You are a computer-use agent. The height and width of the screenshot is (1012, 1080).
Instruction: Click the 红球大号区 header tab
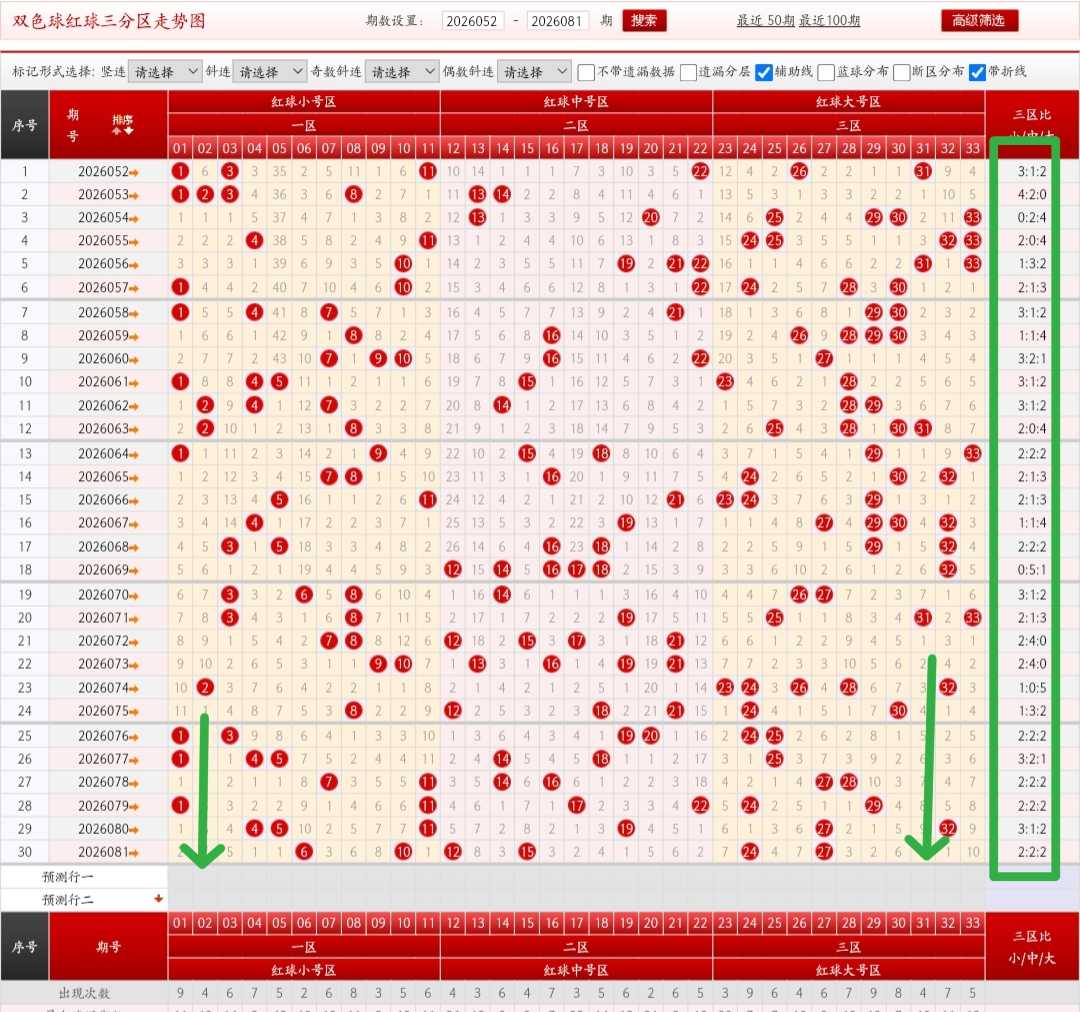[x=848, y=102]
